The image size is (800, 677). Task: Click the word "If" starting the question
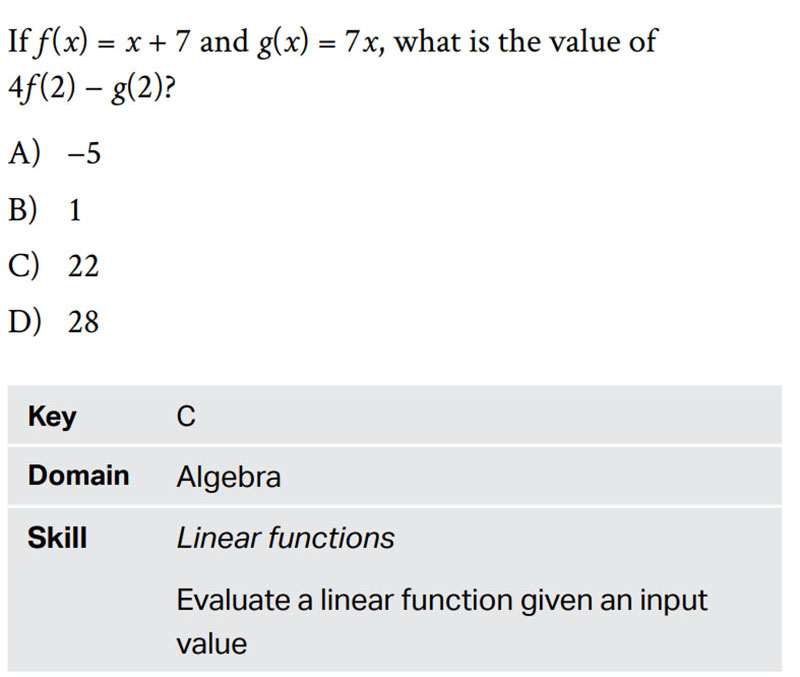[16, 42]
